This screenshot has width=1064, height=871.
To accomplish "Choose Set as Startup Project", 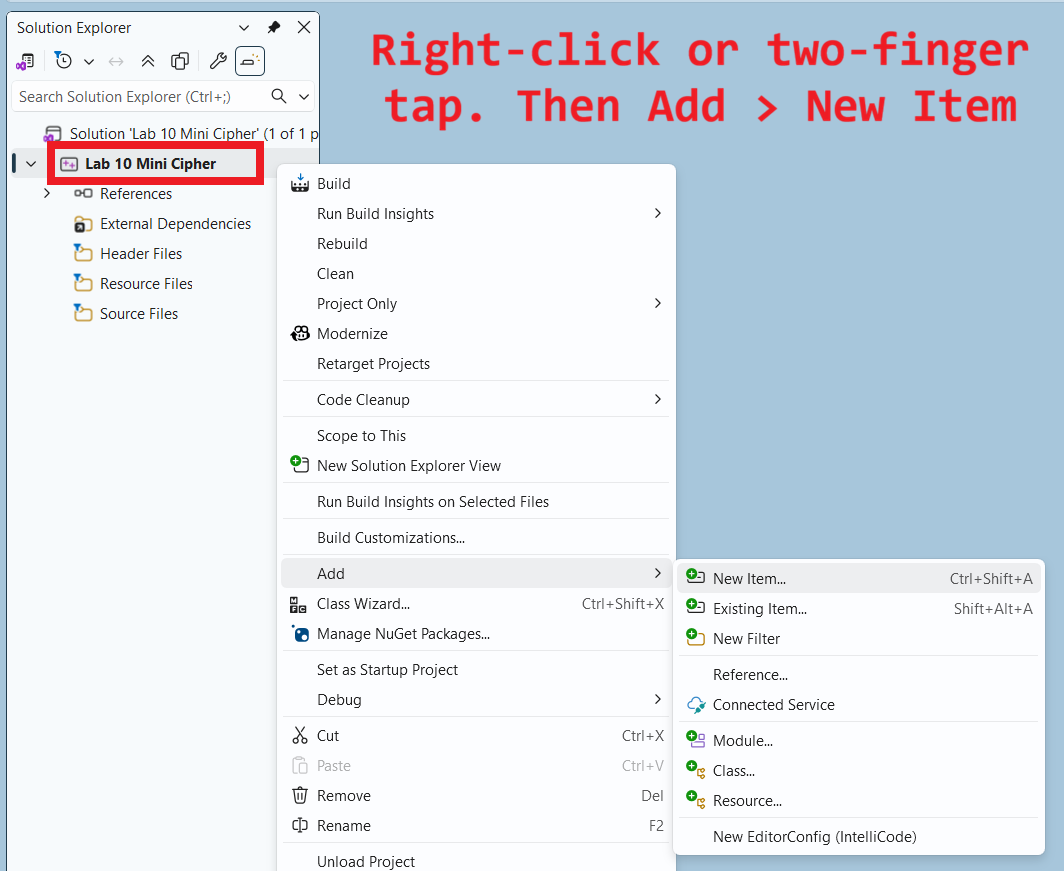I will point(387,670).
